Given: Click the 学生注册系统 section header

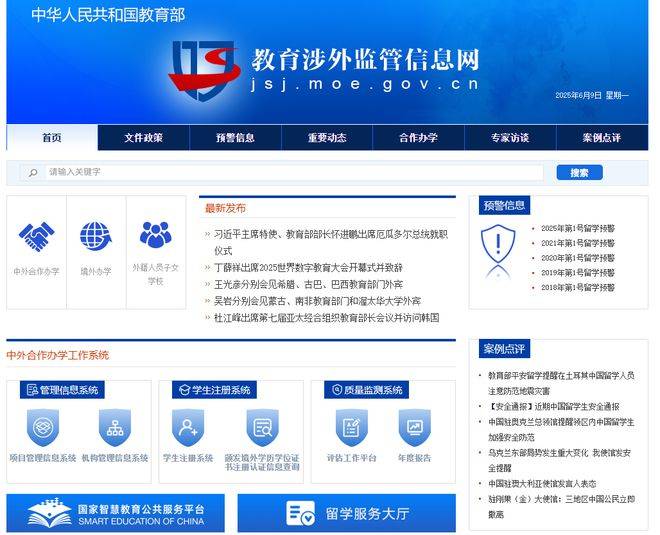Looking at the screenshot, I should pos(214,390).
